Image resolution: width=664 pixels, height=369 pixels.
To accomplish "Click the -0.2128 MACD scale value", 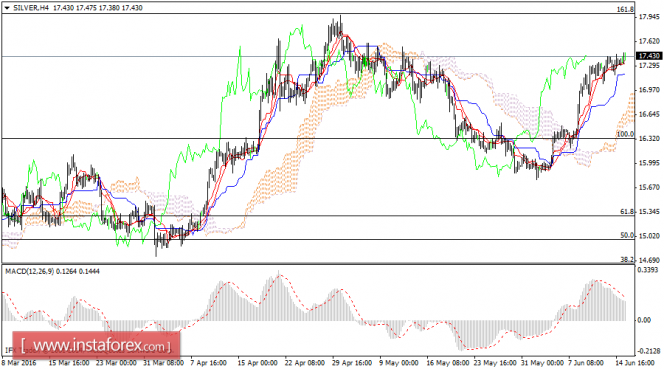I will pos(649,351).
